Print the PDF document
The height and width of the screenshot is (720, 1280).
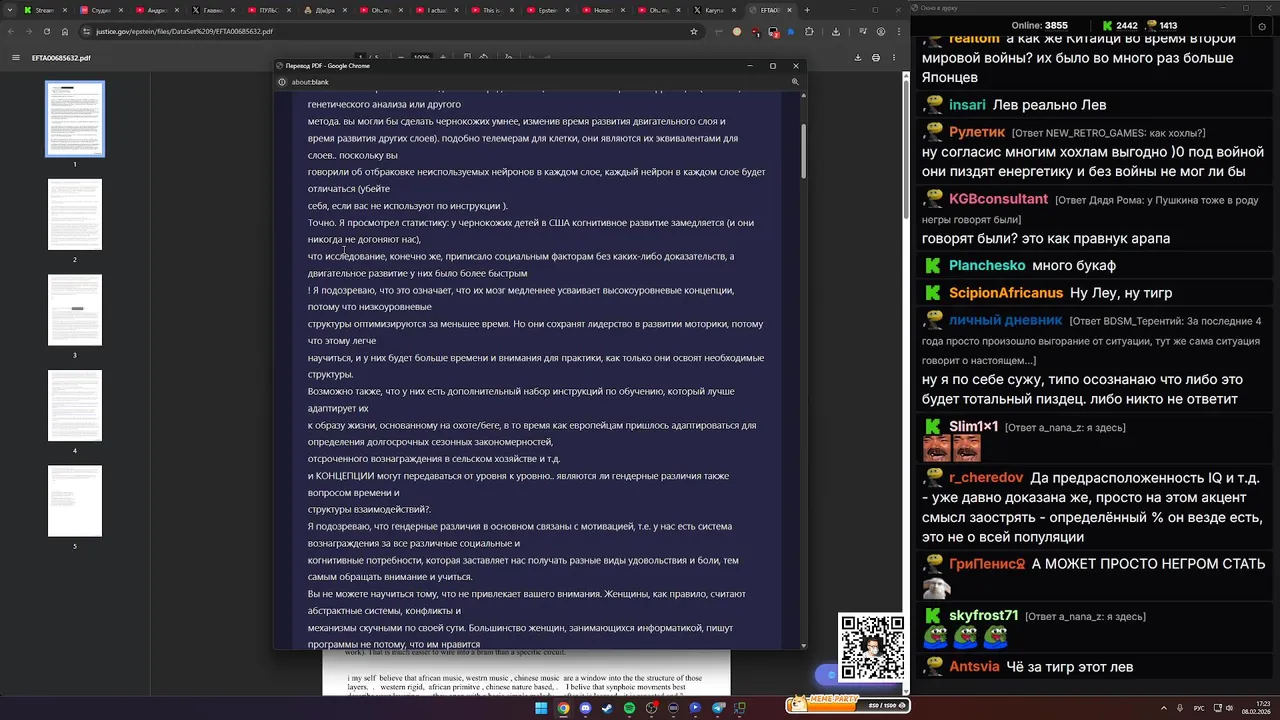coord(876,58)
